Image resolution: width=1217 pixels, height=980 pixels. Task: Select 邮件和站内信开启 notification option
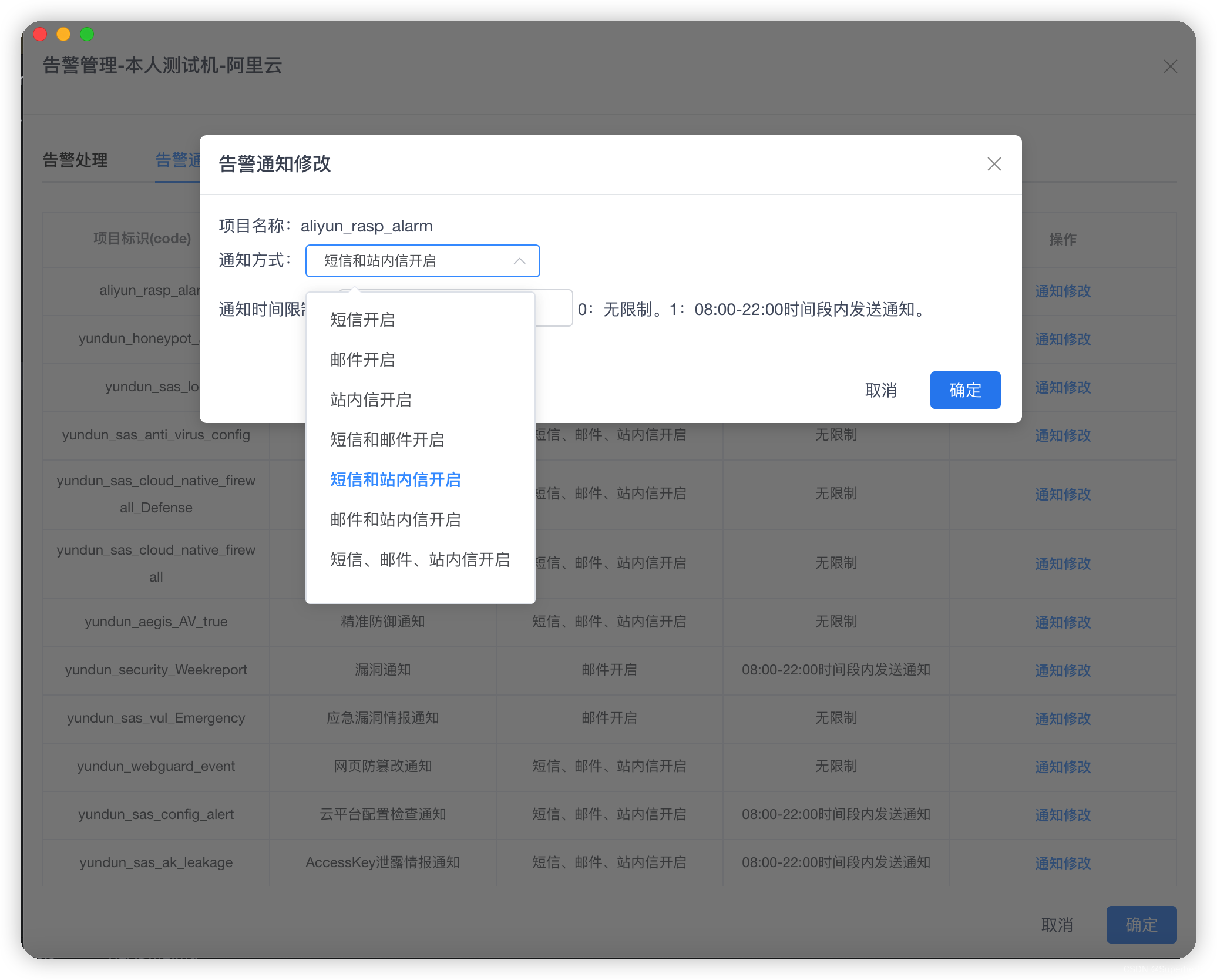395,519
